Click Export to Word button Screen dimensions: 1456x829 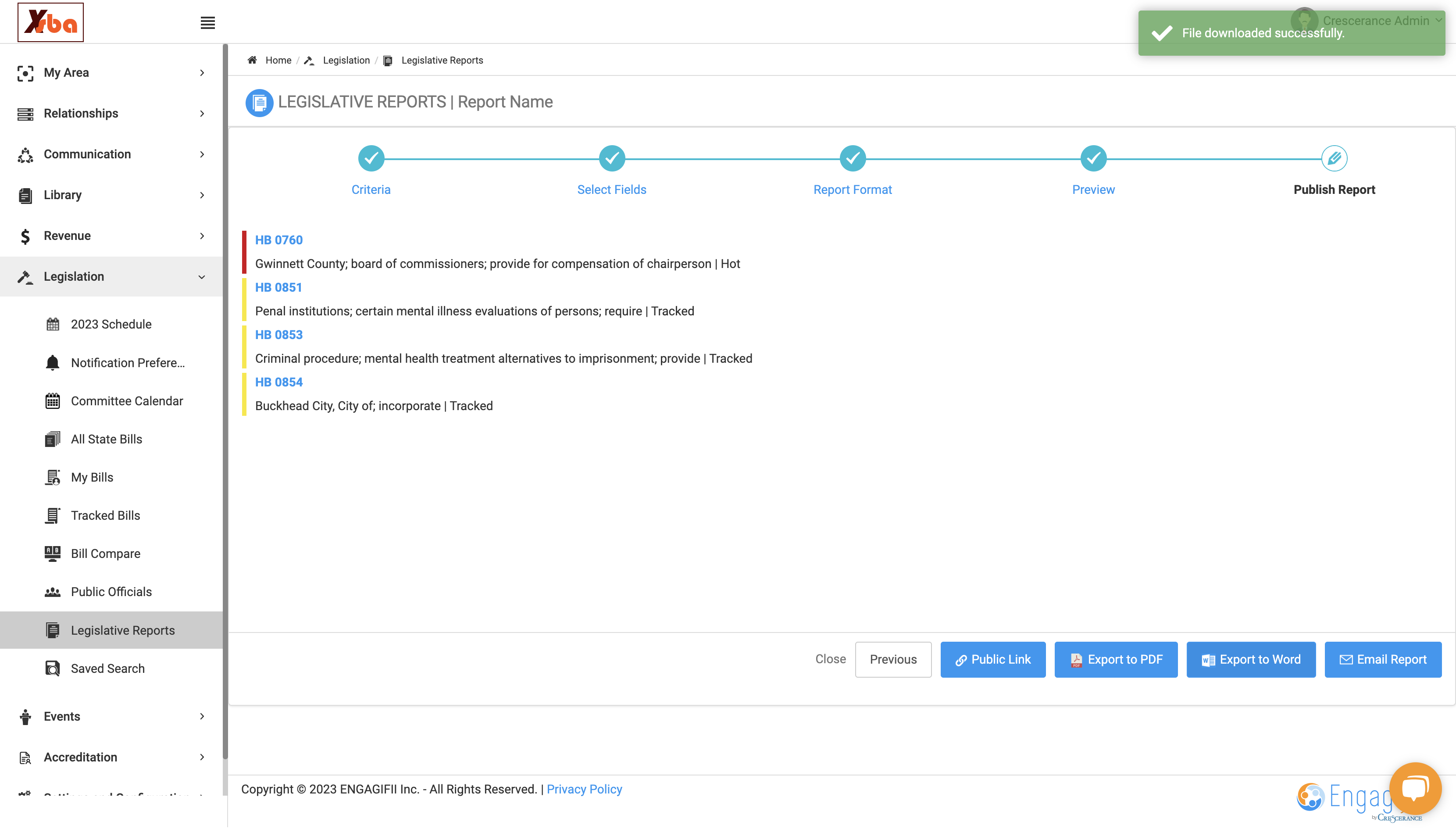click(1250, 659)
